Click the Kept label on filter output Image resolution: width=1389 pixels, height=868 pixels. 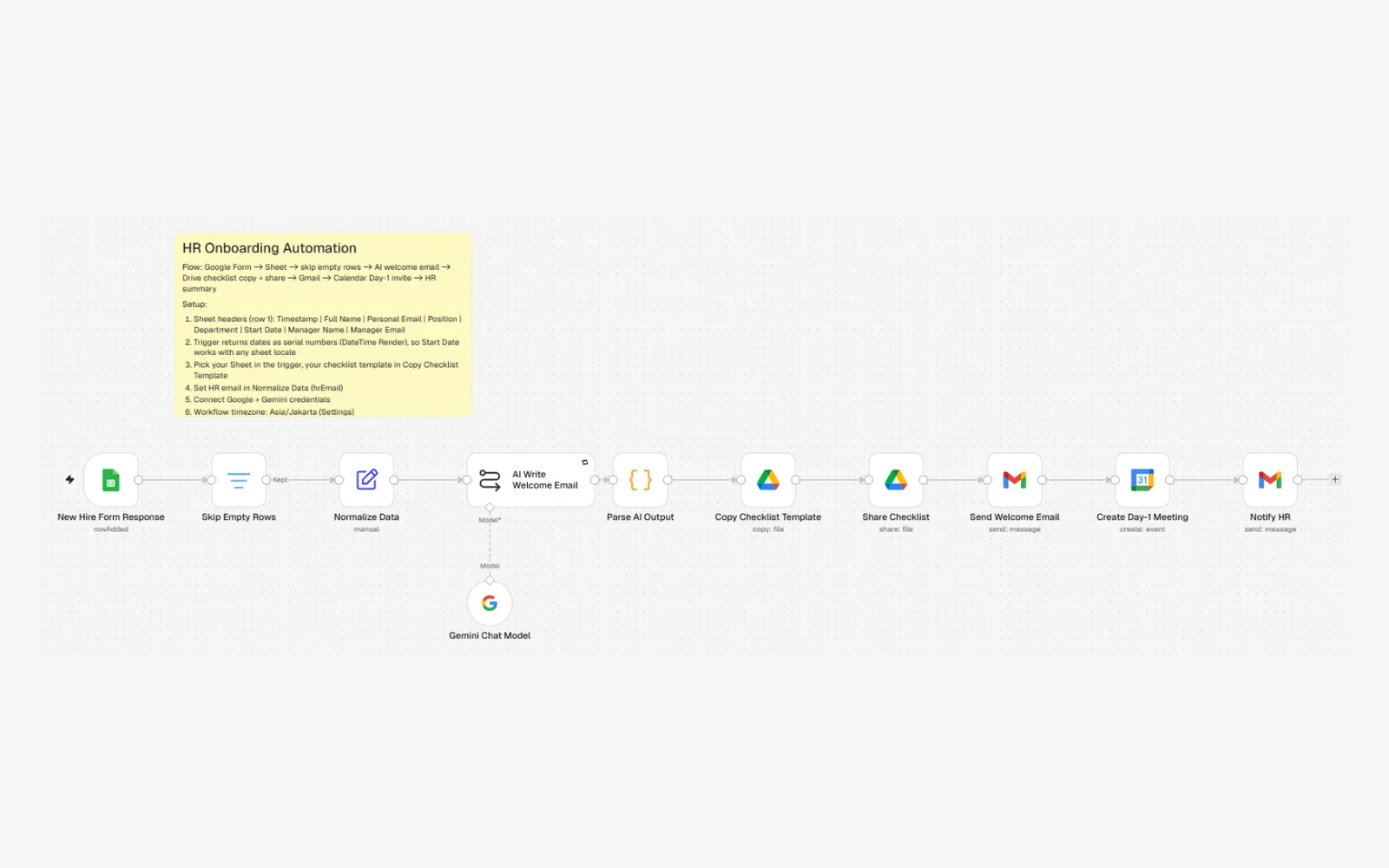pos(280,480)
